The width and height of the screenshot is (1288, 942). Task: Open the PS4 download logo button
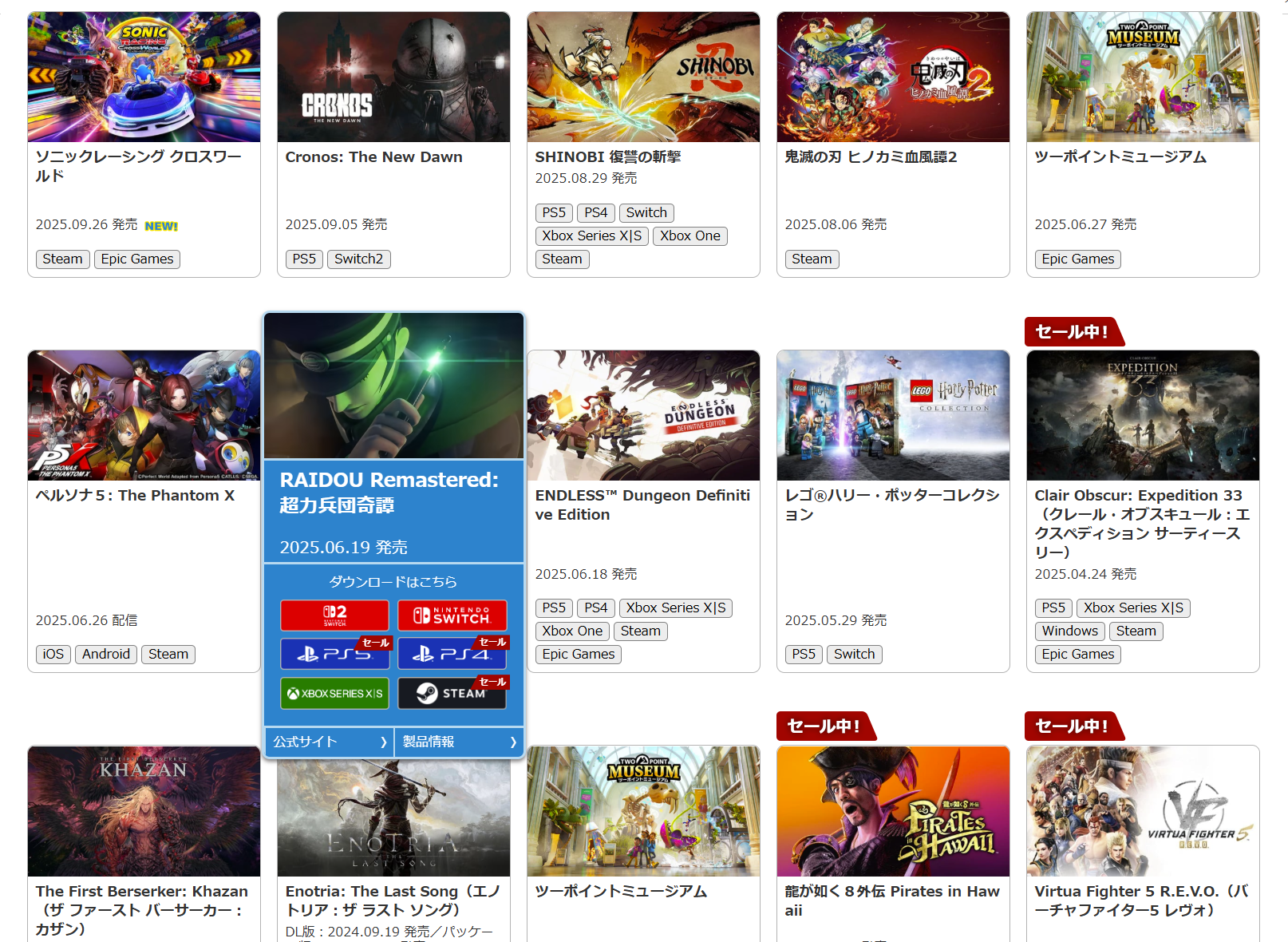(x=452, y=654)
